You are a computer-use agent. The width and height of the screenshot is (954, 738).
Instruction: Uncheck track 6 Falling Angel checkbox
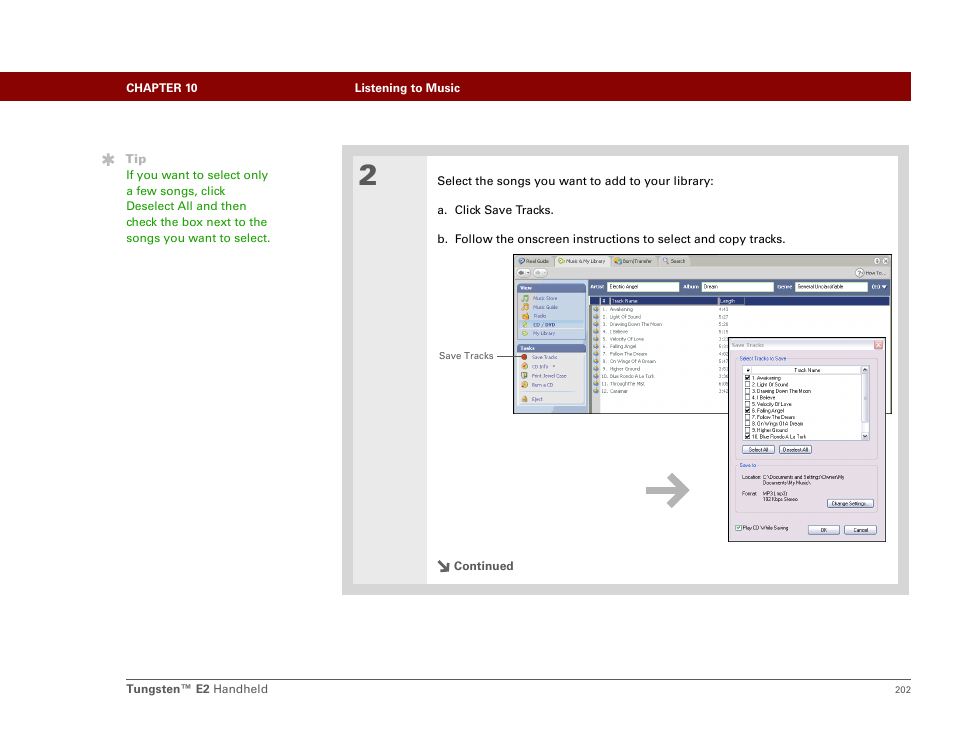coord(748,411)
